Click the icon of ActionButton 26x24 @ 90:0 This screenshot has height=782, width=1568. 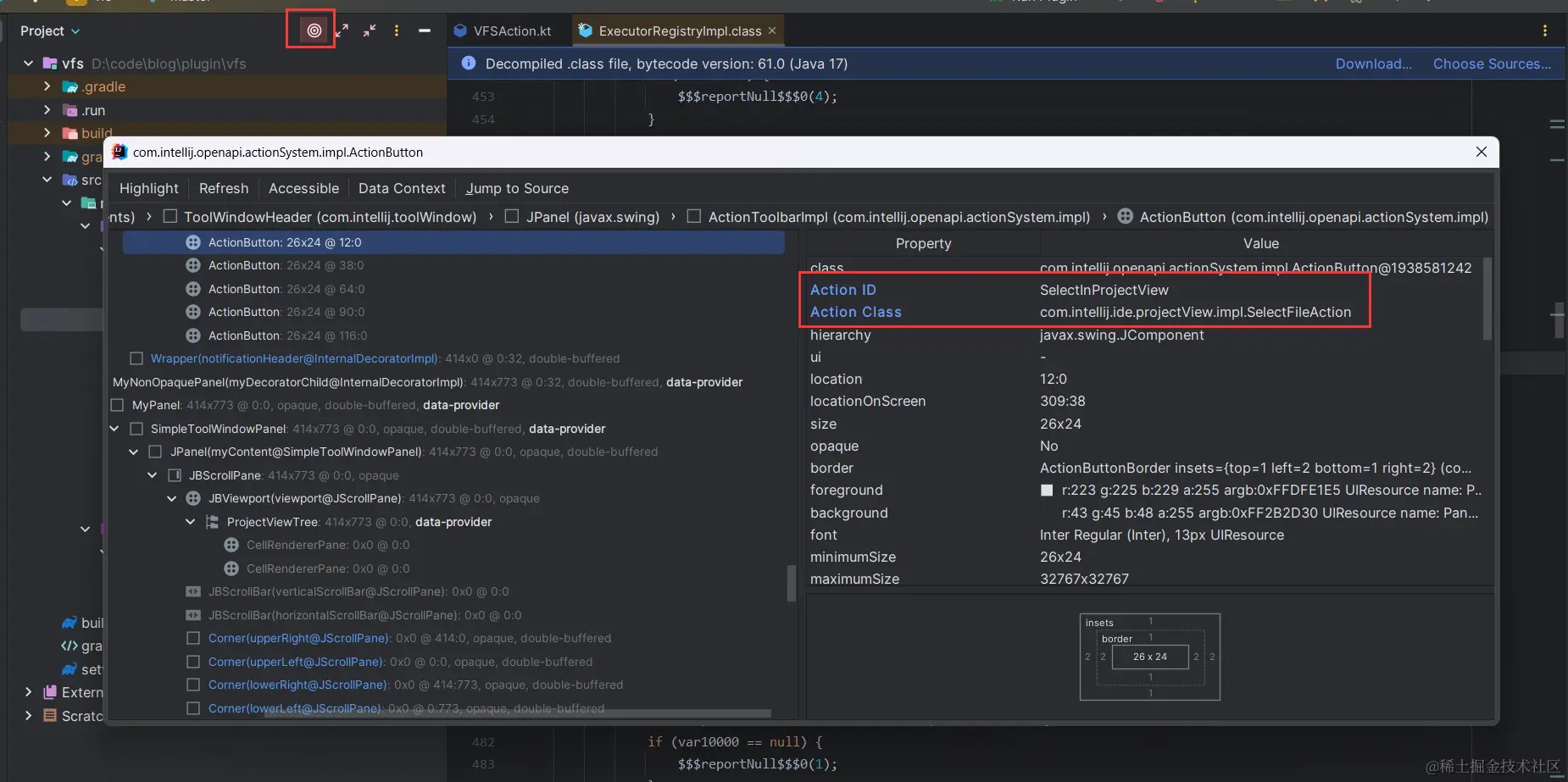pos(193,312)
